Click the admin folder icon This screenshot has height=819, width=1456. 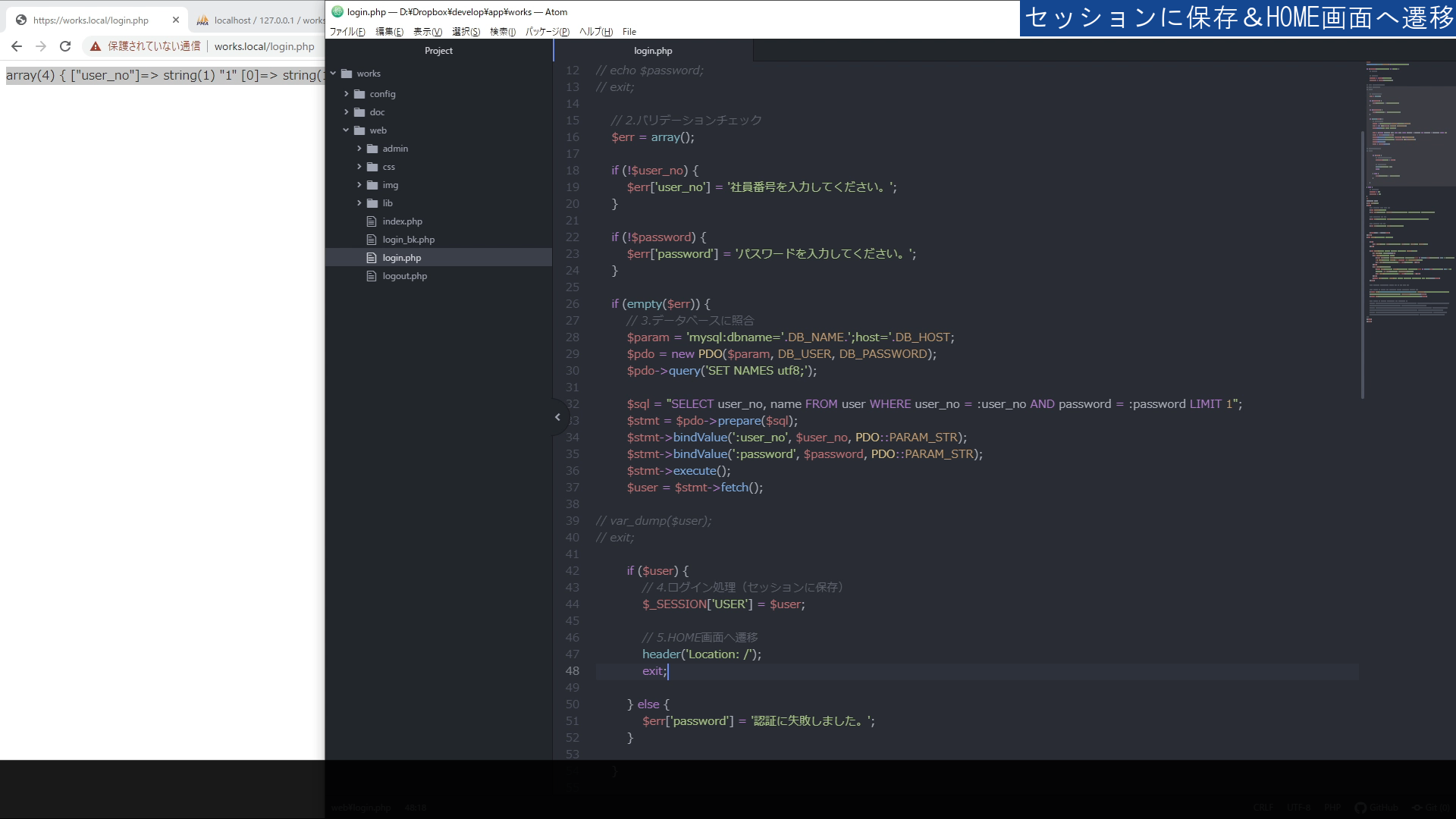tap(372, 149)
